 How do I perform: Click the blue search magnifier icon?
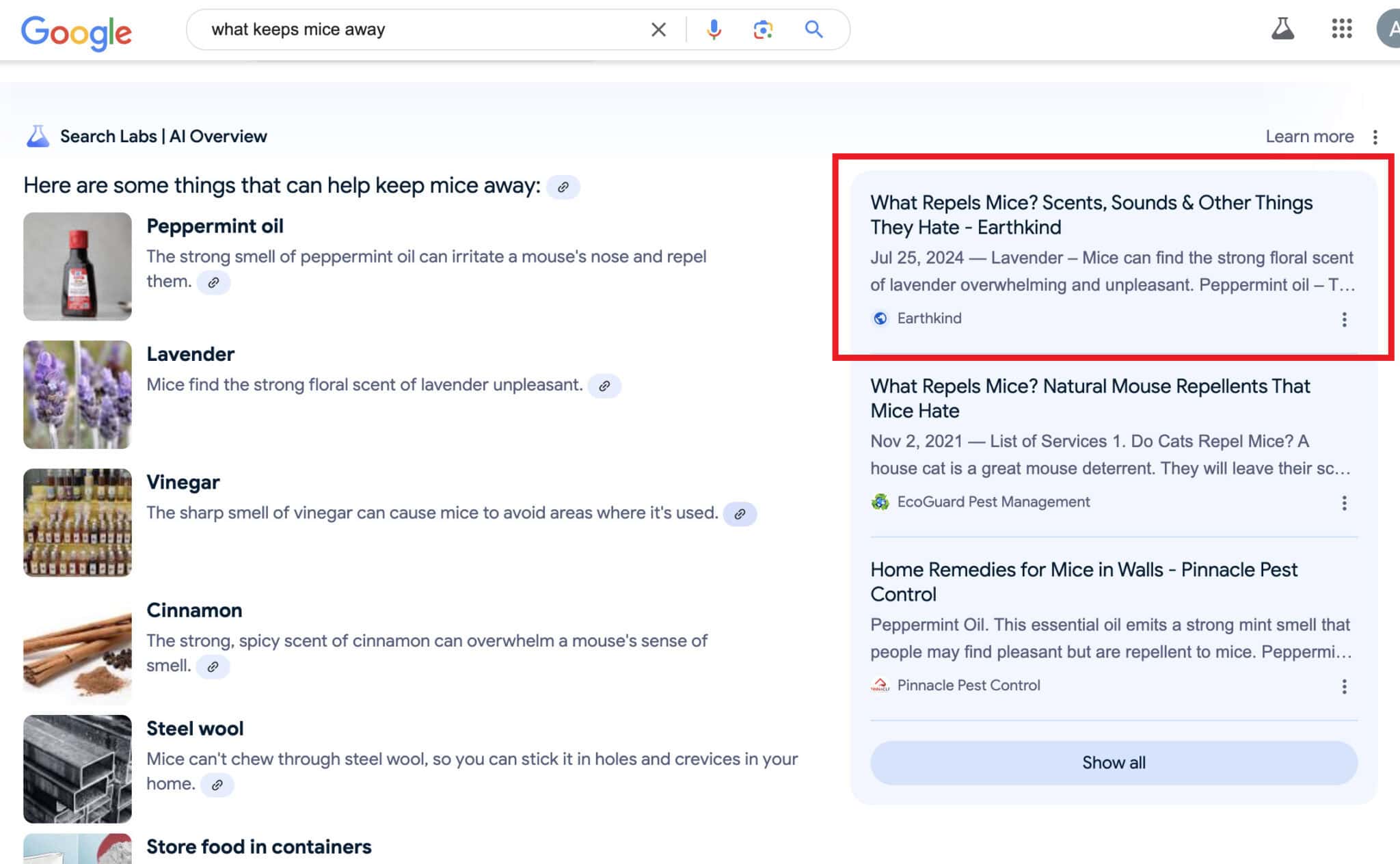pos(813,29)
